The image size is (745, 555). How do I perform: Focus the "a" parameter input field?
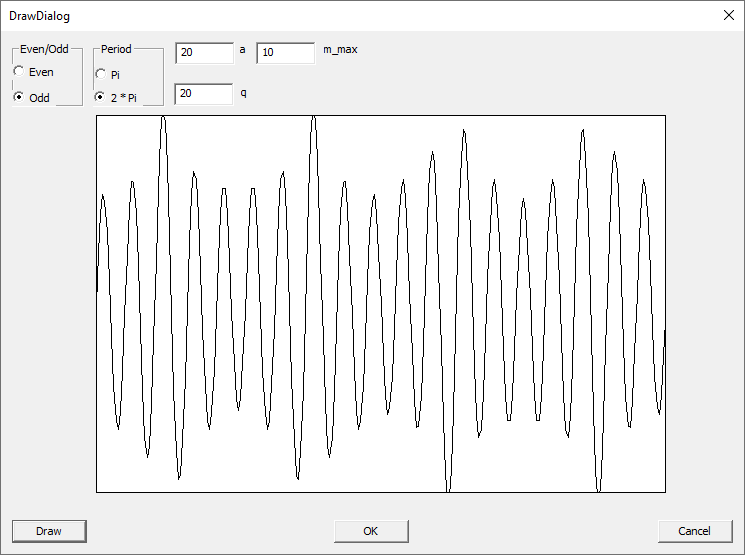coord(204,52)
